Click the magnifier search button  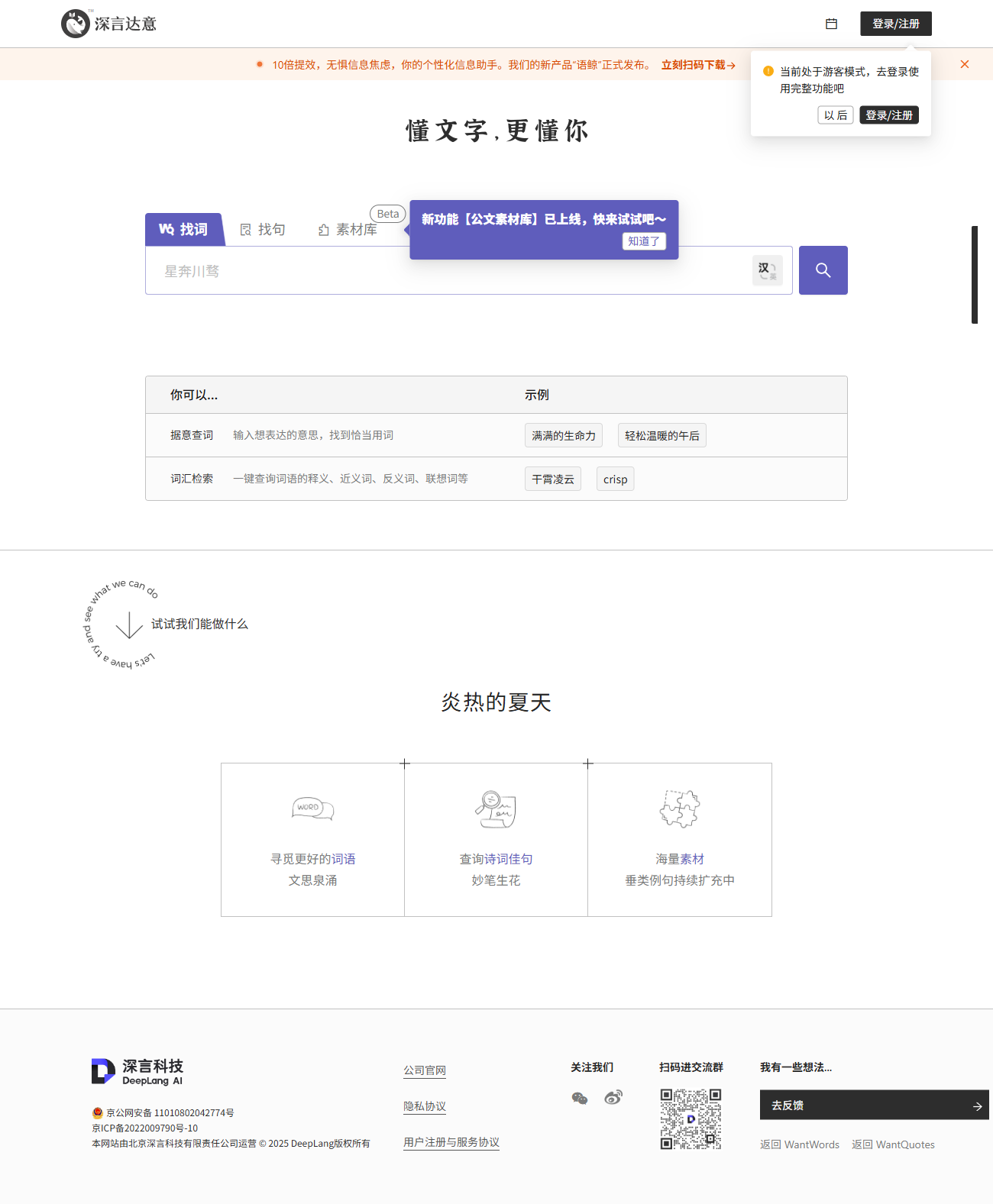pyautogui.click(x=823, y=270)
